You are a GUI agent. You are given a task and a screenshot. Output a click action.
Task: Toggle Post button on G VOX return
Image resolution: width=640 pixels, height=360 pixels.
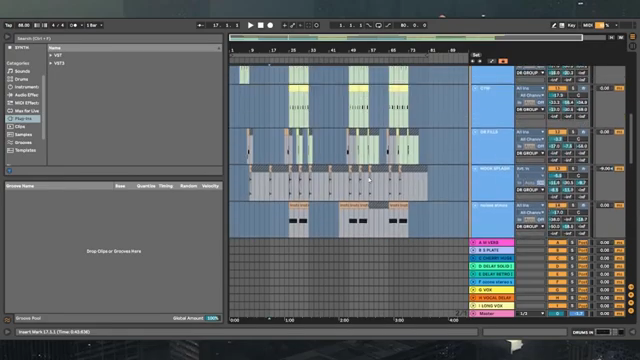[x=582, y=290]
